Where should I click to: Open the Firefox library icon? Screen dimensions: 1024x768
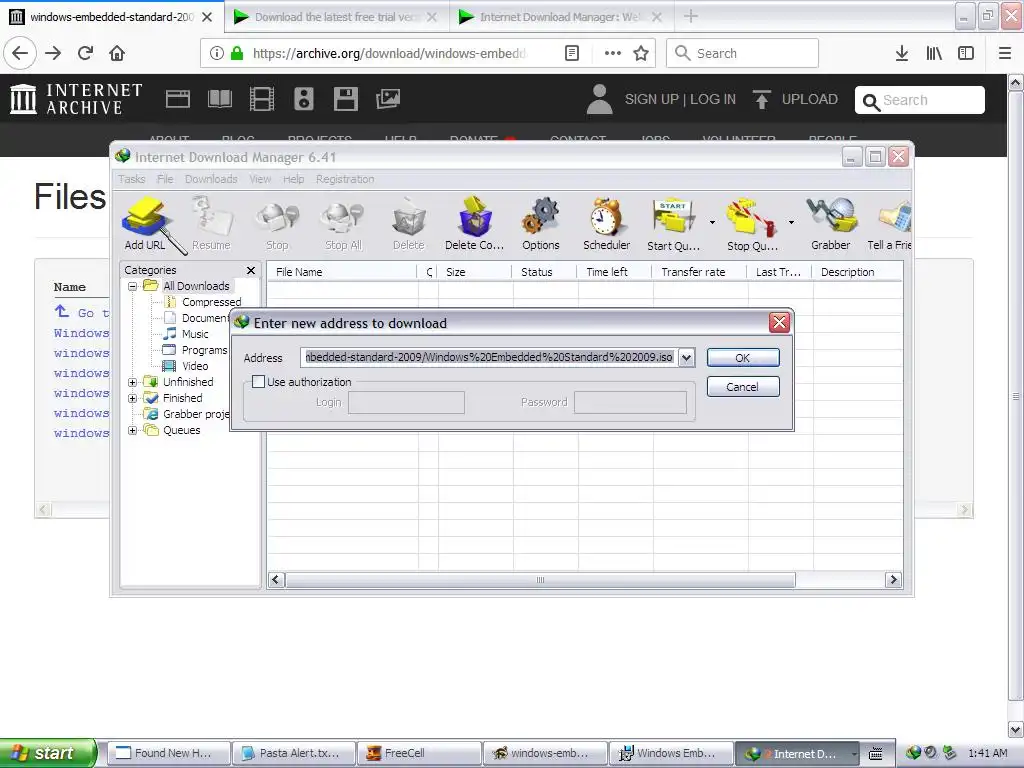point(934,54)
